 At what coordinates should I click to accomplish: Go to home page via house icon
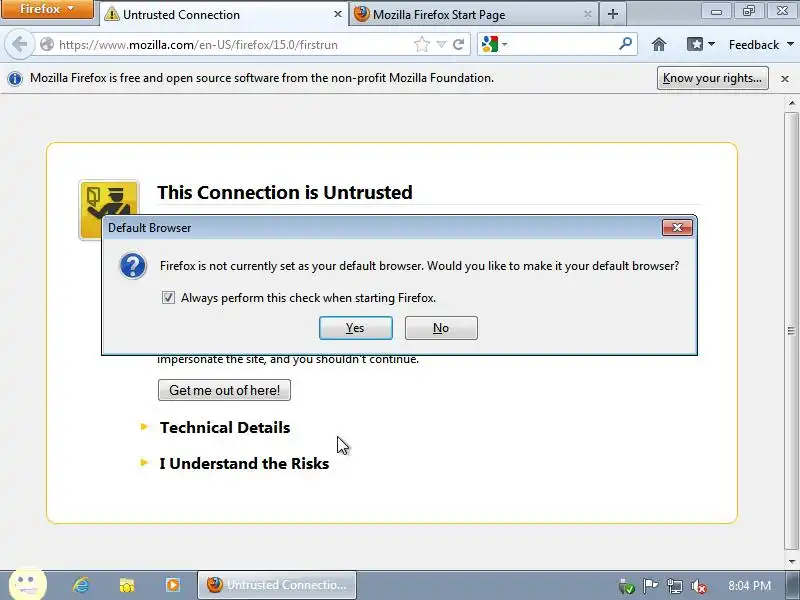click(x=659, y=44)
